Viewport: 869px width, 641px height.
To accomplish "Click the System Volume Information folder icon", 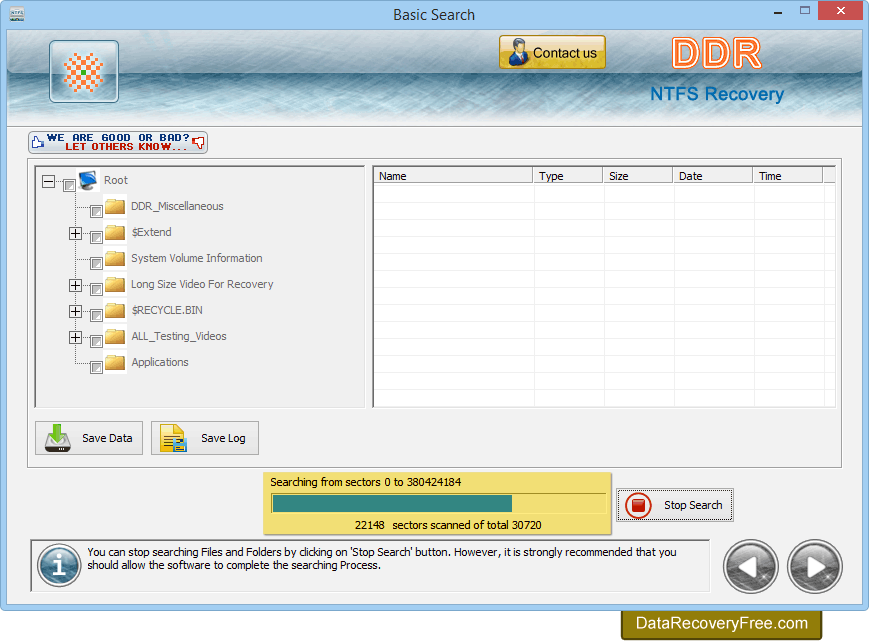I will tap(115, 258).
